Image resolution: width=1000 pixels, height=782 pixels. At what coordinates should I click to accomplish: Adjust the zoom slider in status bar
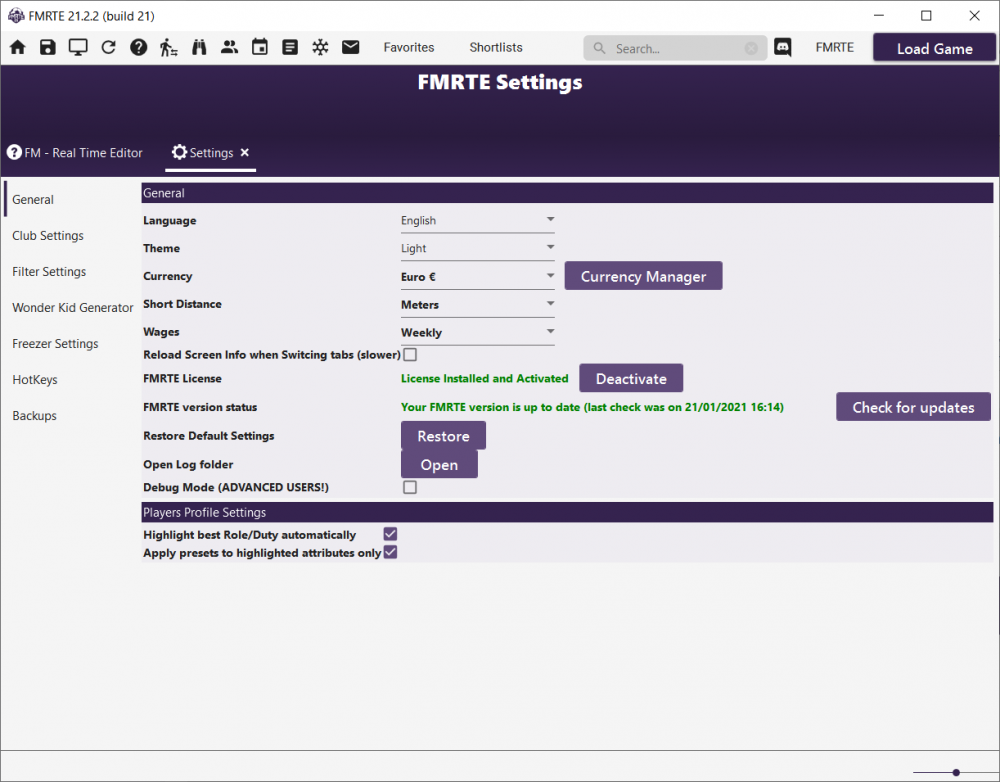pyautogui.click(x=955, y=772)
